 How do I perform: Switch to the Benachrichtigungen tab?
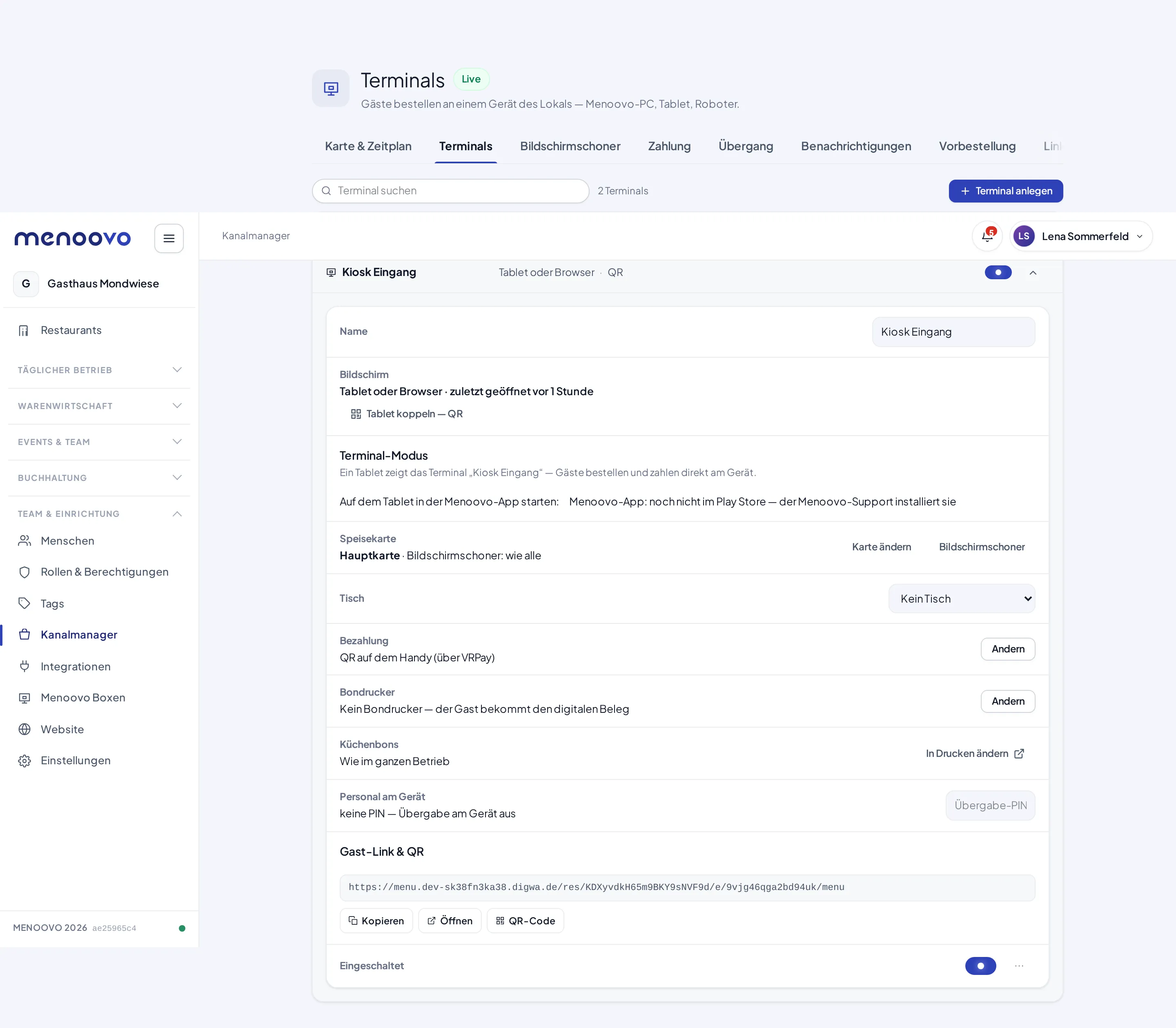tap(856, 146)
